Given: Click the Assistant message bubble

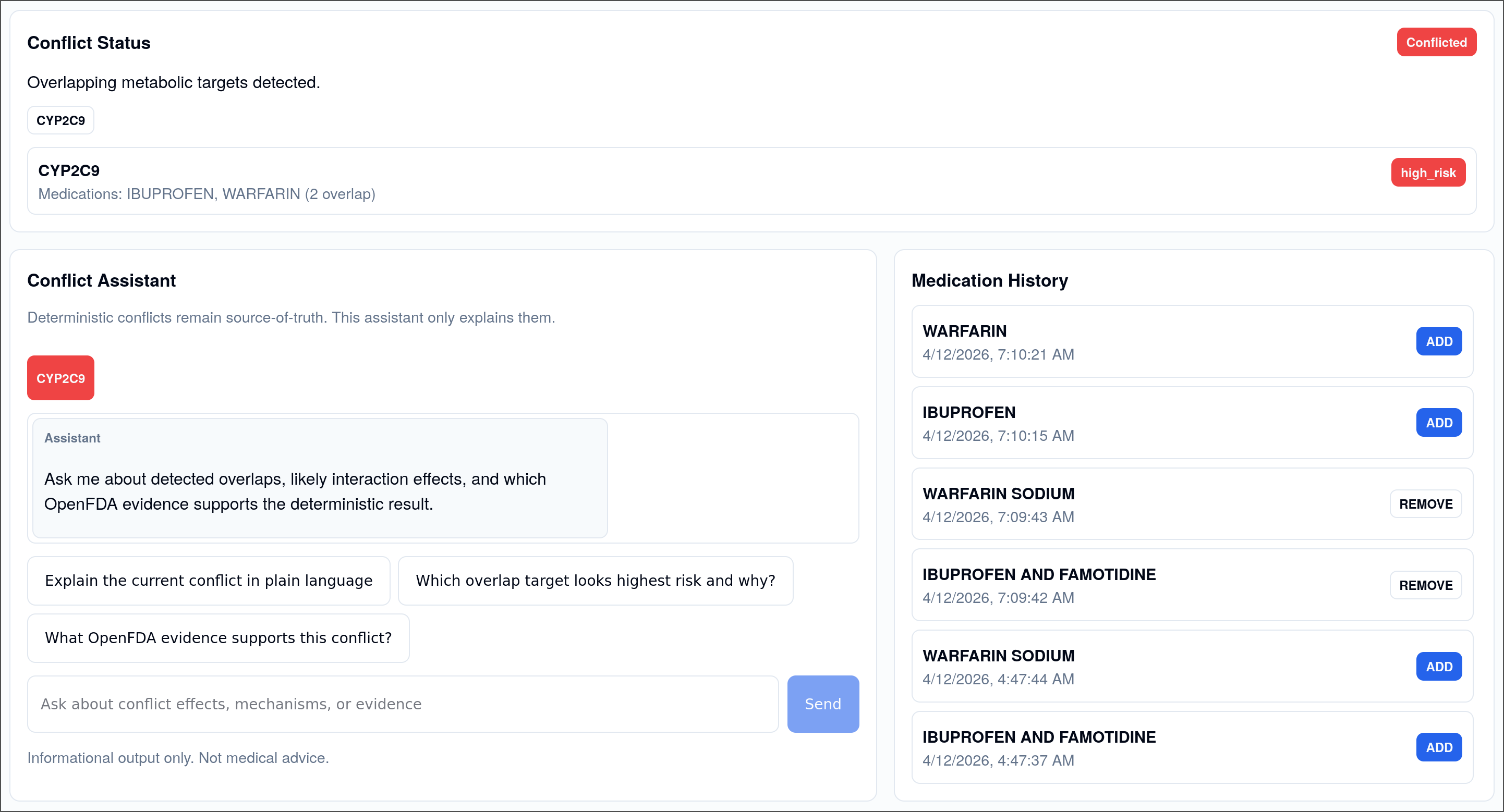Looking at the screenshot, I should [x=319, y=478].
